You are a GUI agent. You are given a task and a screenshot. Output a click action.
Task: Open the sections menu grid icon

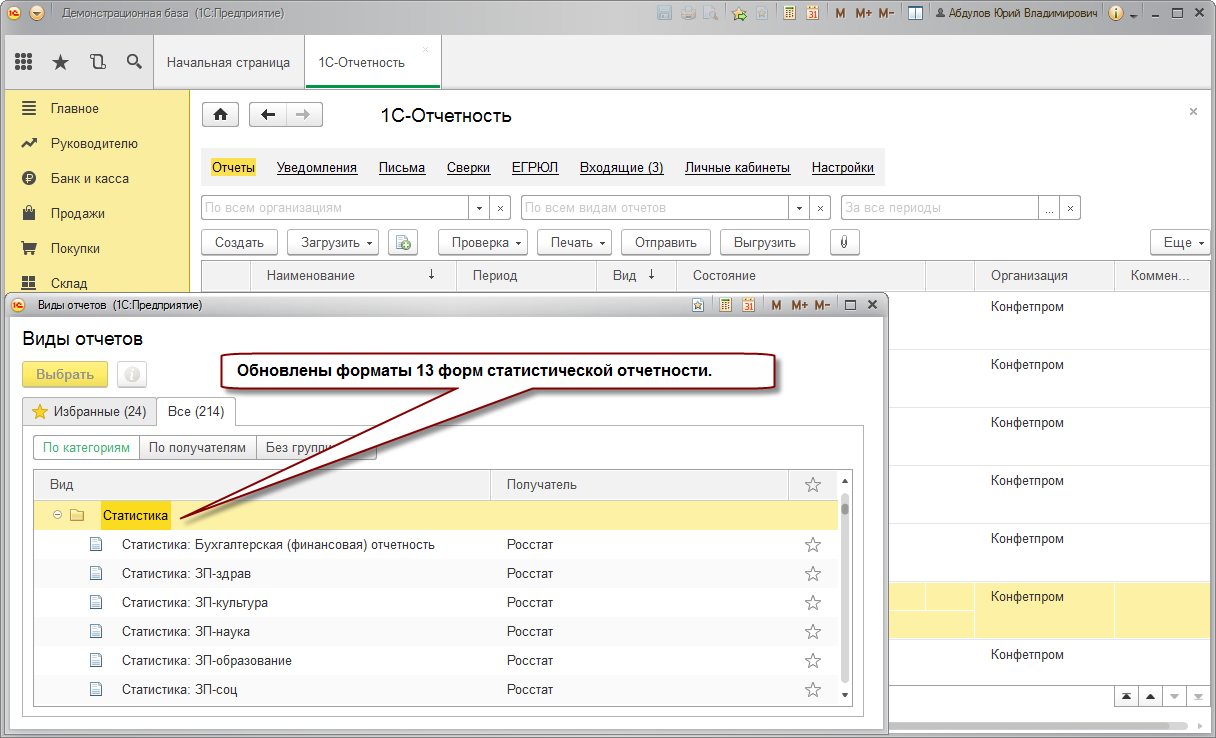(x=23, y=62)
